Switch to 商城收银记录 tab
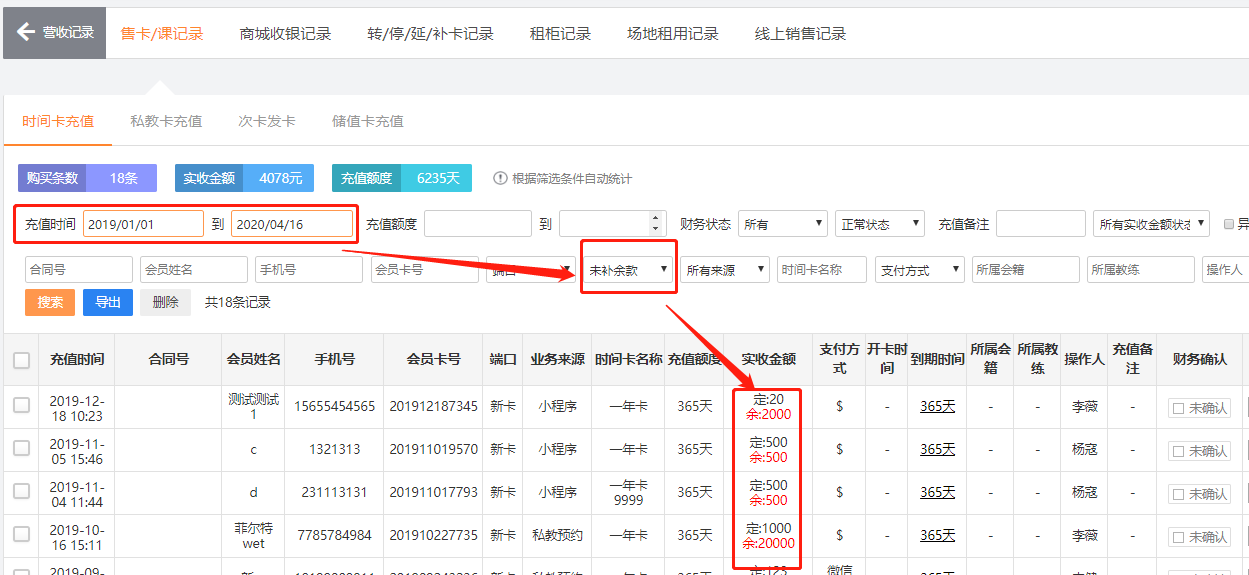Viewport: 1249px width, 575px height. click(285, 33)
